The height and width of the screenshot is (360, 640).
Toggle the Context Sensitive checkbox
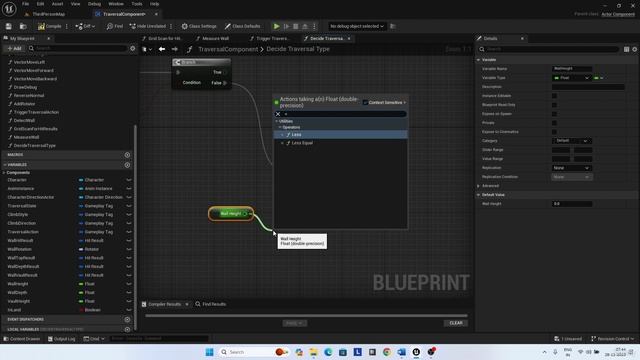pyautogui.click(x=365, y=102)
